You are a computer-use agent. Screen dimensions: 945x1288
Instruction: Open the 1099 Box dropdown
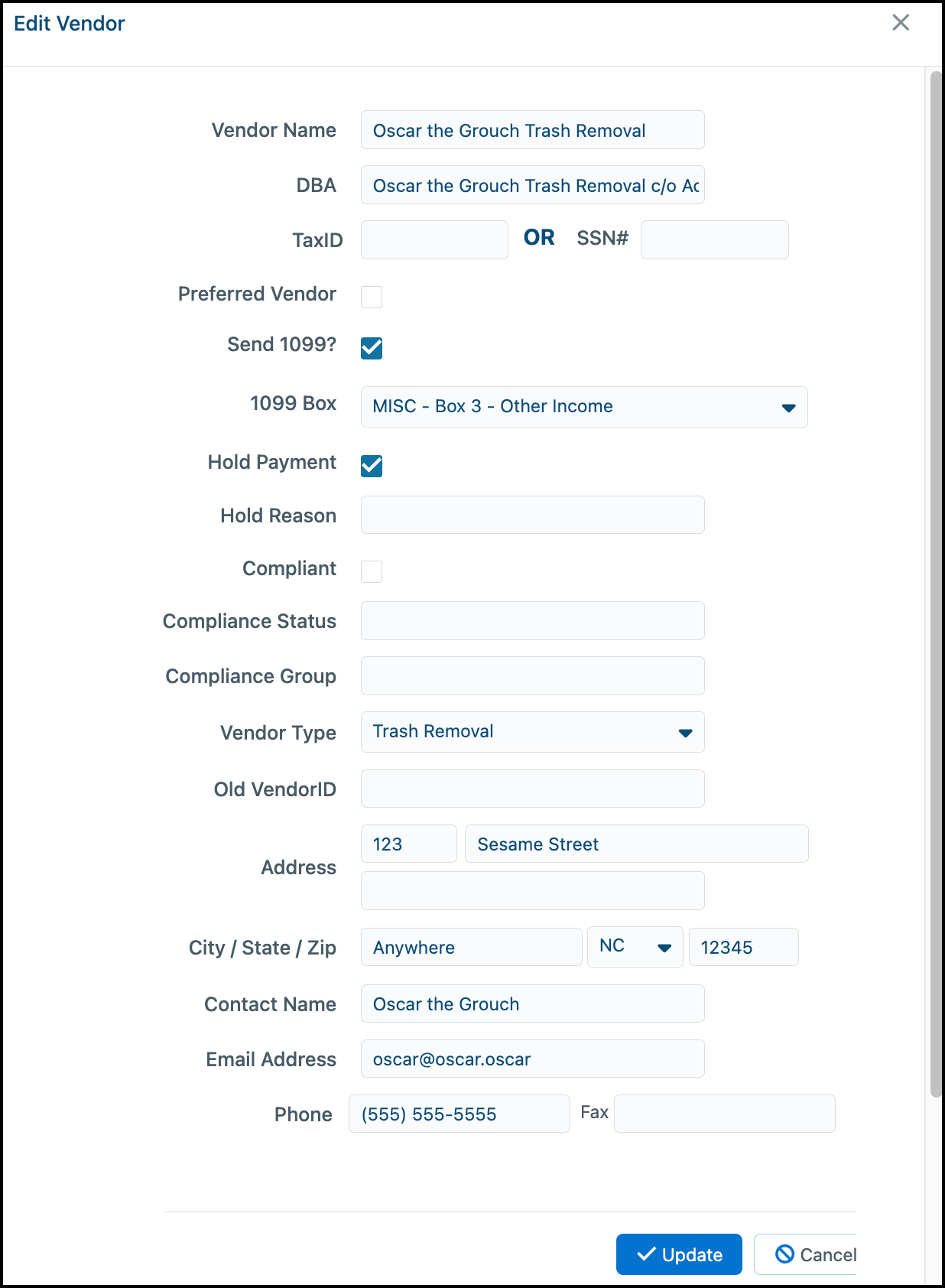(584, 407)
